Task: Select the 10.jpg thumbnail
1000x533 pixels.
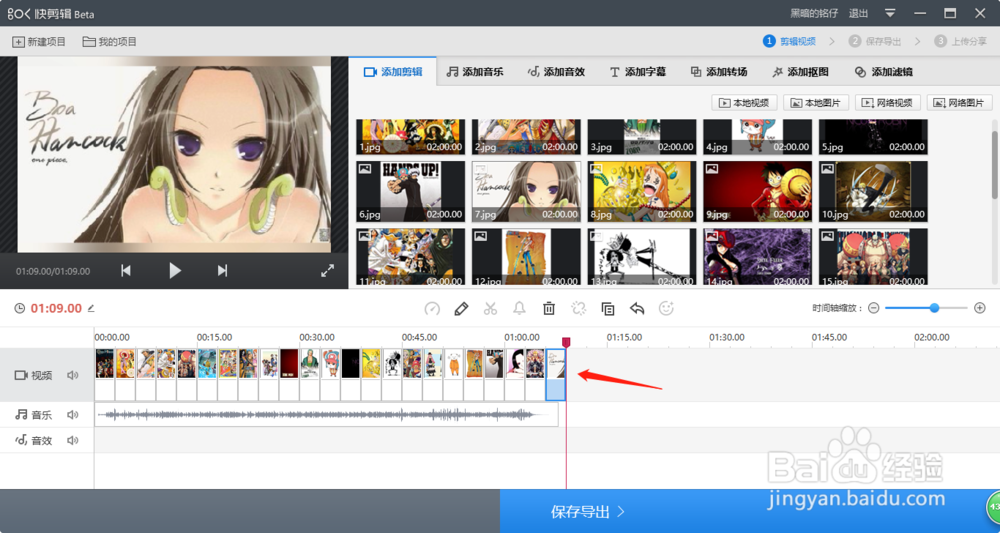Action: [873, 191]
